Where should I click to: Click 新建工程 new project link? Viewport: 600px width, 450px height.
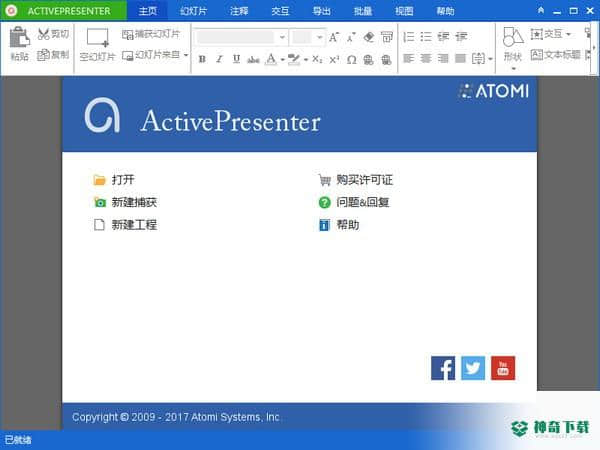tap(125, 225)
